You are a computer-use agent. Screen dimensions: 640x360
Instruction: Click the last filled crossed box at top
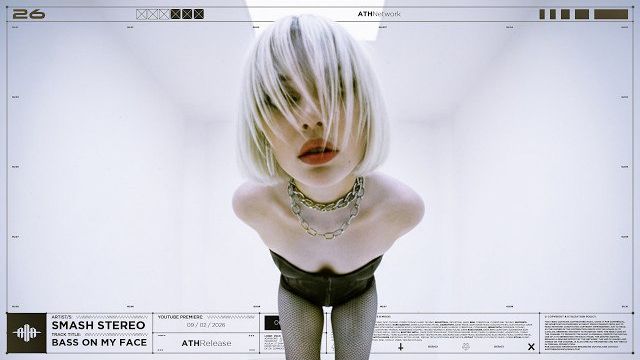[x=199, y=14]
